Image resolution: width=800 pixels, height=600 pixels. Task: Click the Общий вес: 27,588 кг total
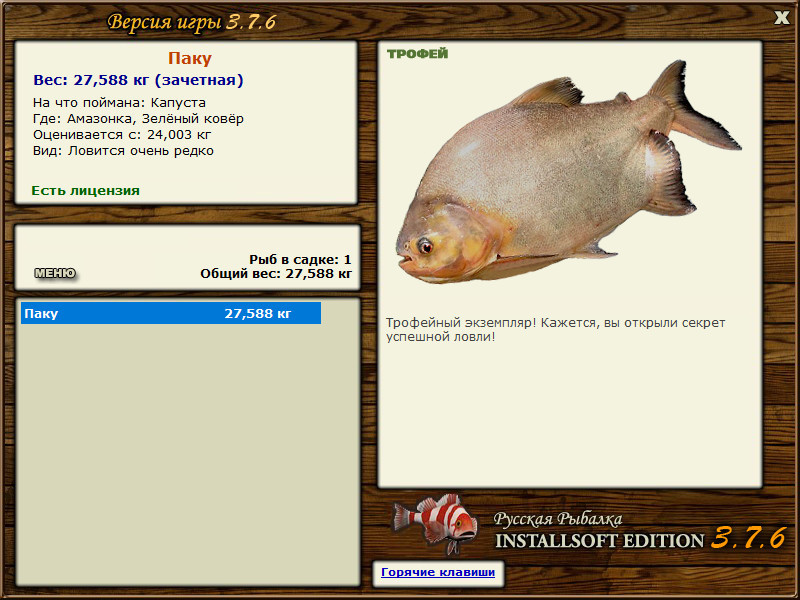(276, 274)
